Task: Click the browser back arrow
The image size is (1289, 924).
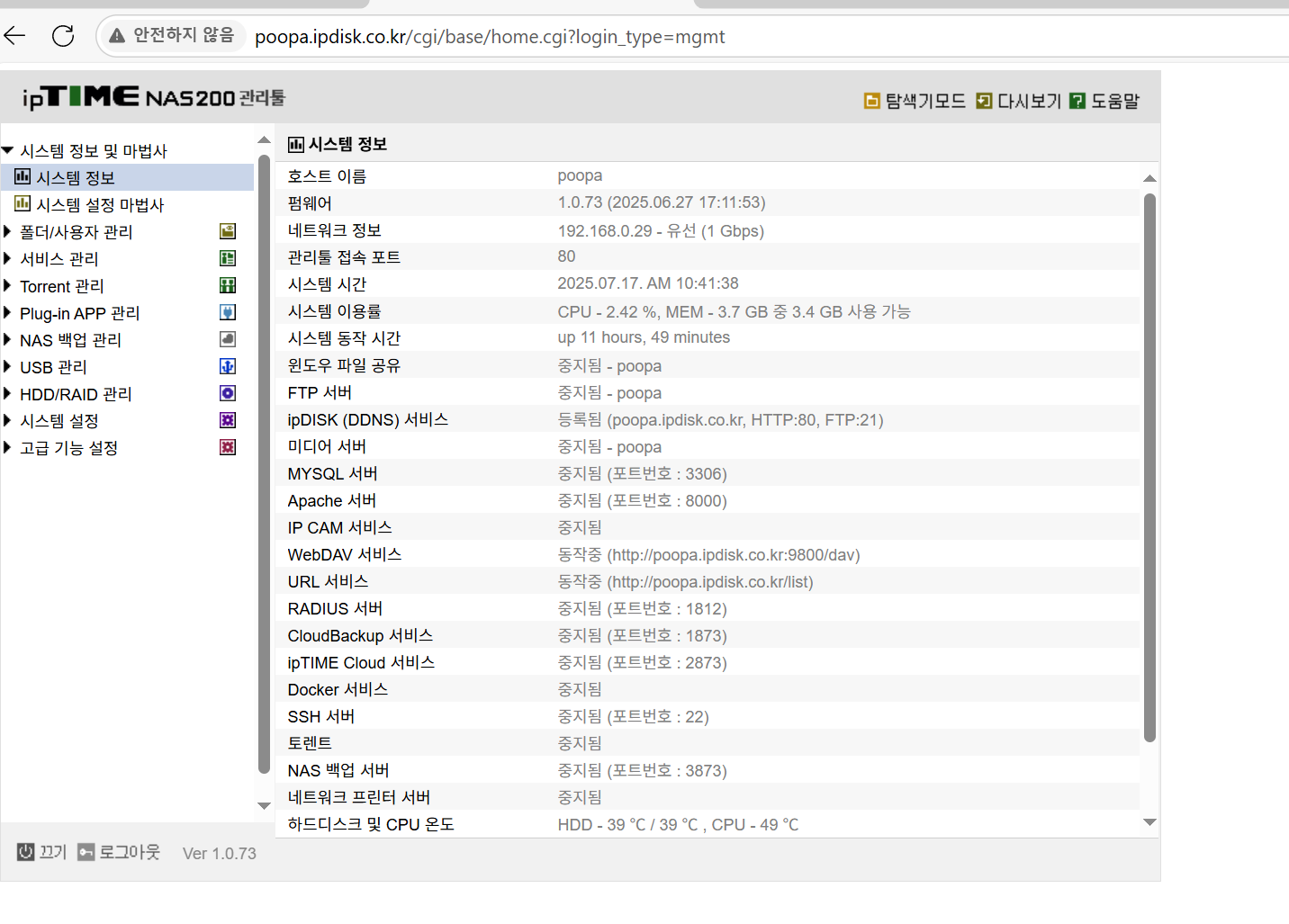Action: [x=15, y=36]
